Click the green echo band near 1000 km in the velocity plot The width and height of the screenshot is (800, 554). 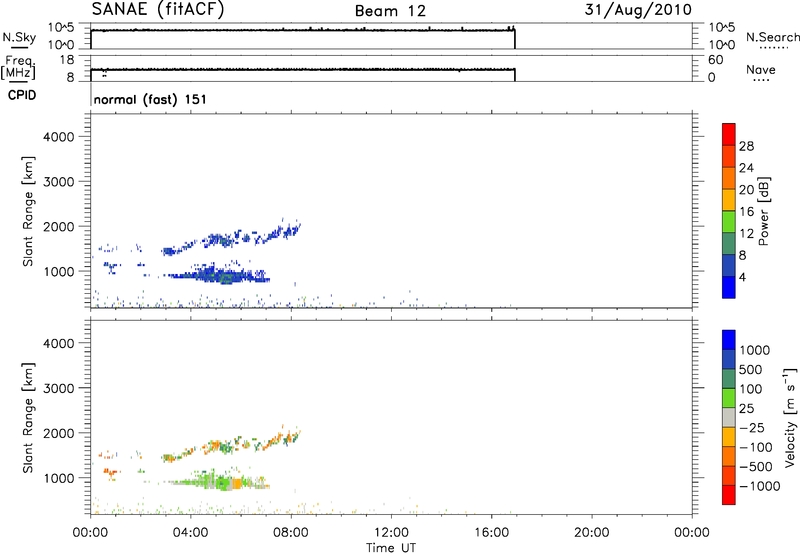click(219, 482)
